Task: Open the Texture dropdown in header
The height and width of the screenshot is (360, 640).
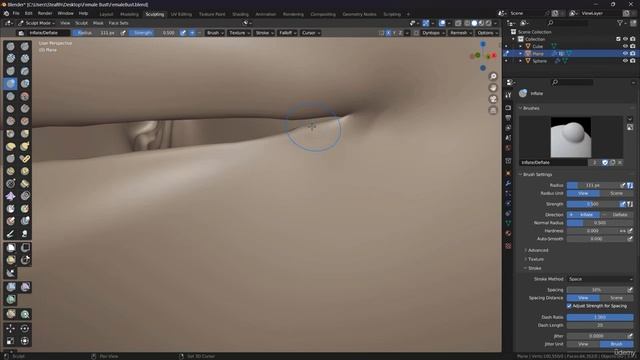Action: (x=239, y=33)
